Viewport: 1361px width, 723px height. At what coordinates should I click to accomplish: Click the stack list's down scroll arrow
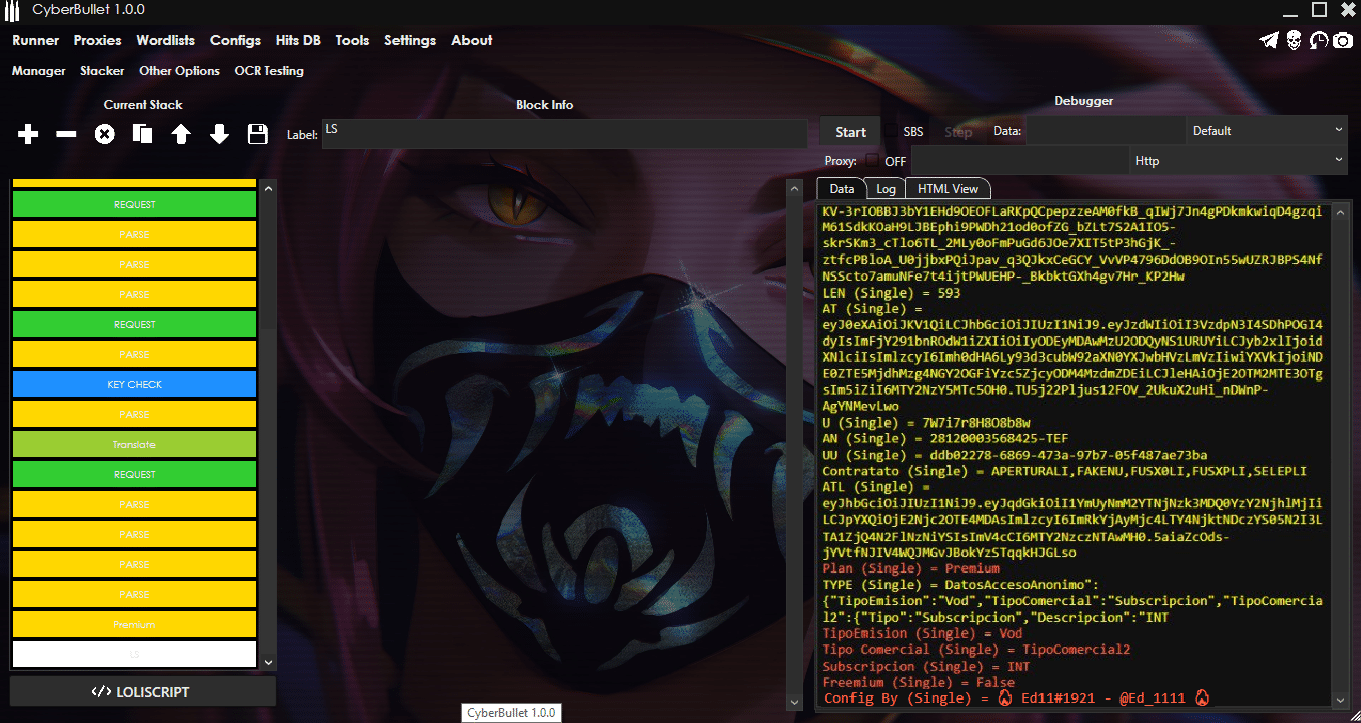coord(268,661)
